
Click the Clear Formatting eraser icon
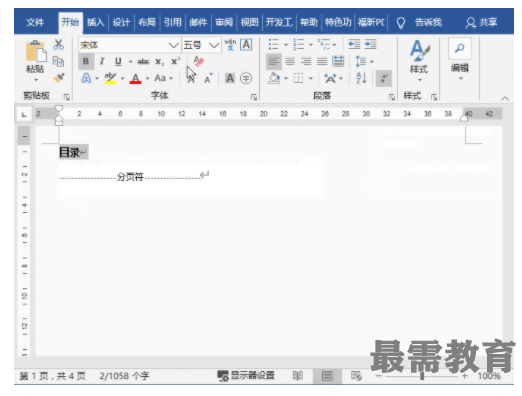point(199,61)
